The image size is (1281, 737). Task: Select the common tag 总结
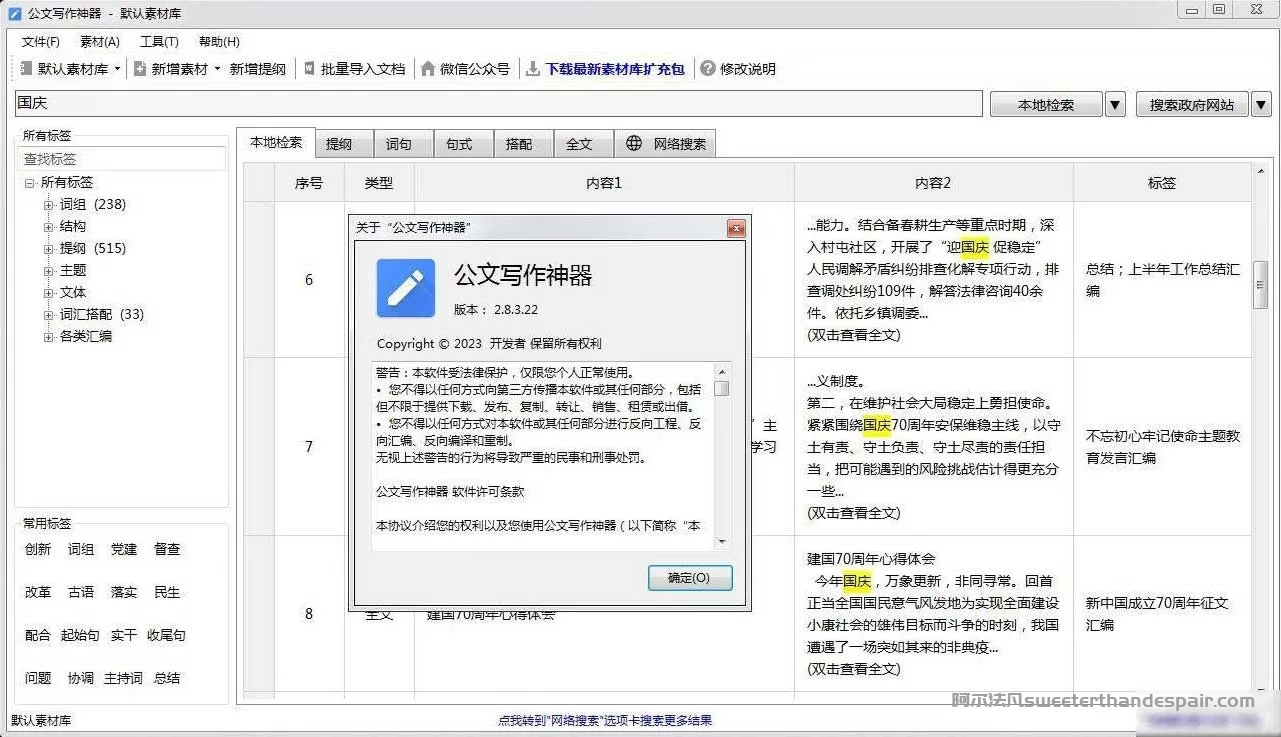click(167, 678)
